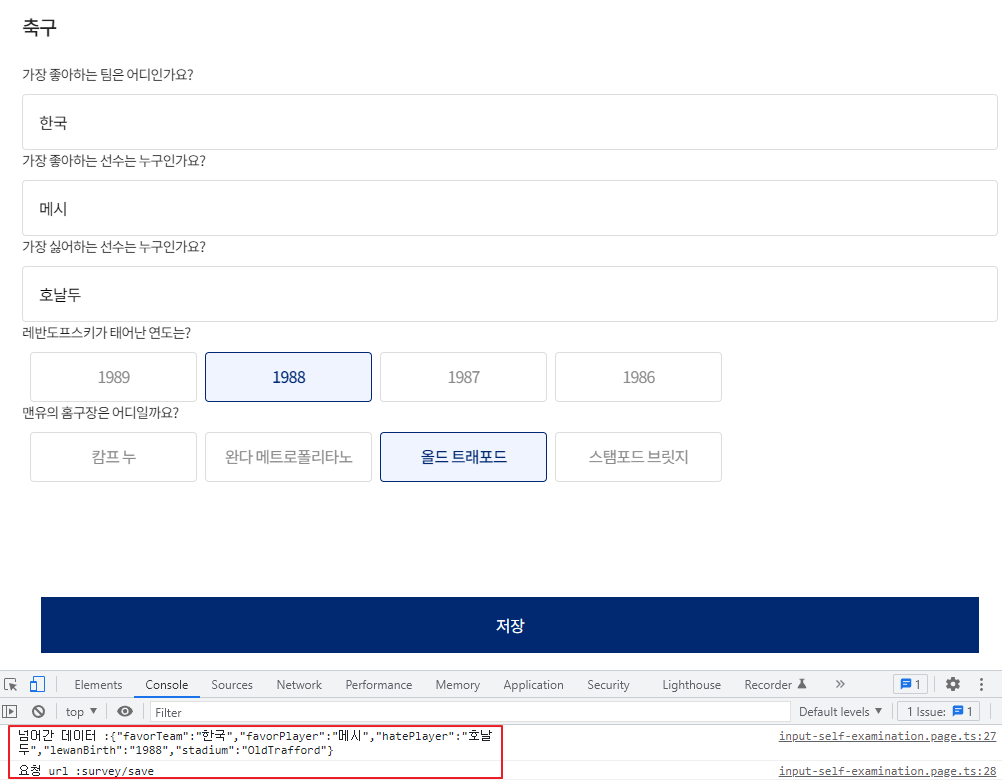Click the 가장 좋아하는 선수는 누구인가요? label

click(x=114, y=160)
